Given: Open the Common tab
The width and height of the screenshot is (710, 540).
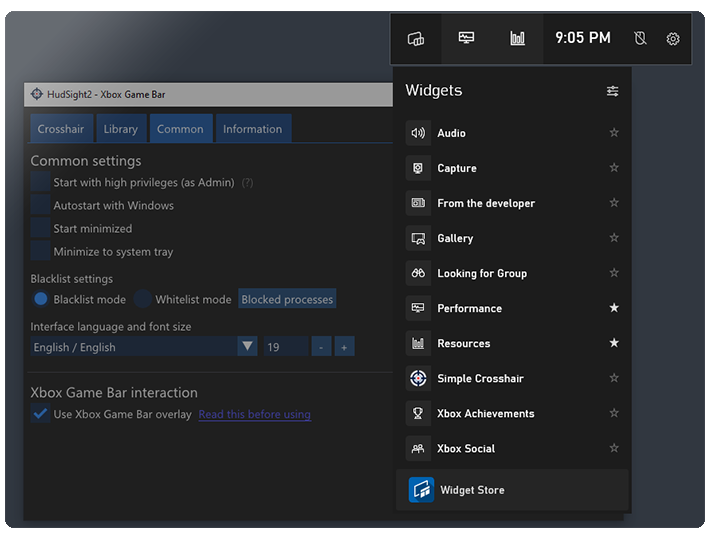Looking at the screenshot, I should (180, 129).
